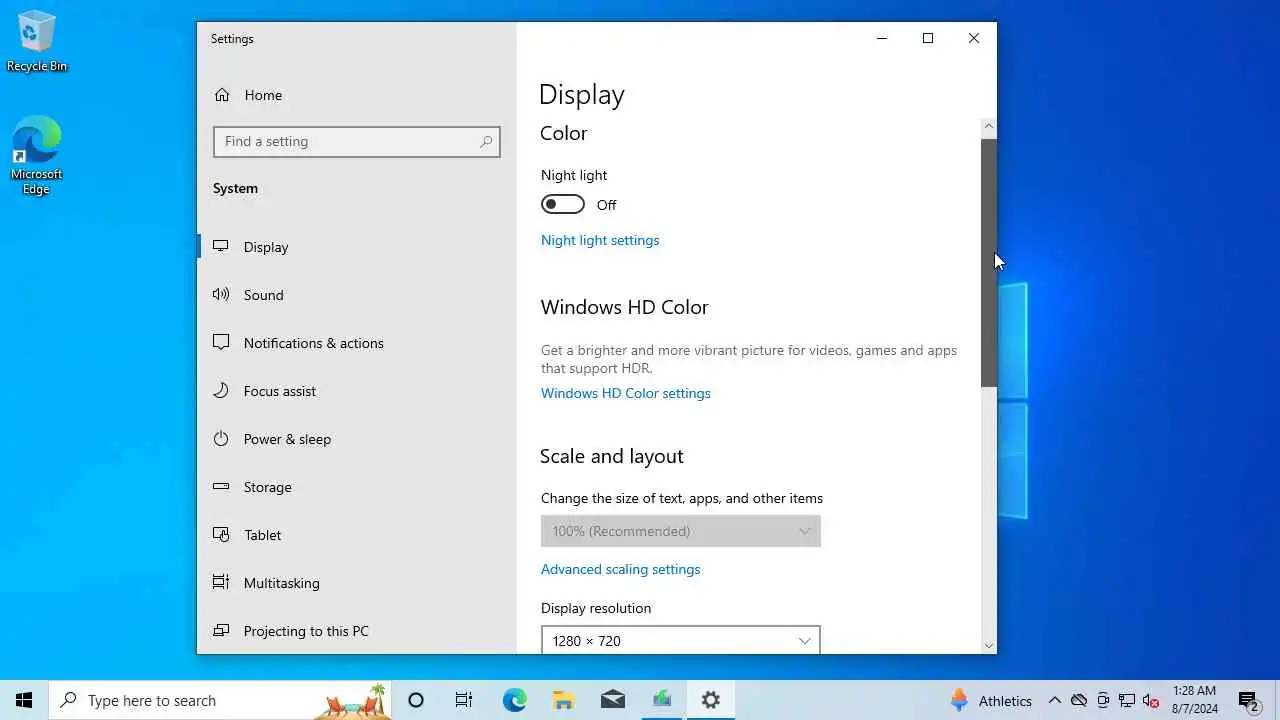
Task: Open Athletics news widget on taskbar
Action: 990,700
